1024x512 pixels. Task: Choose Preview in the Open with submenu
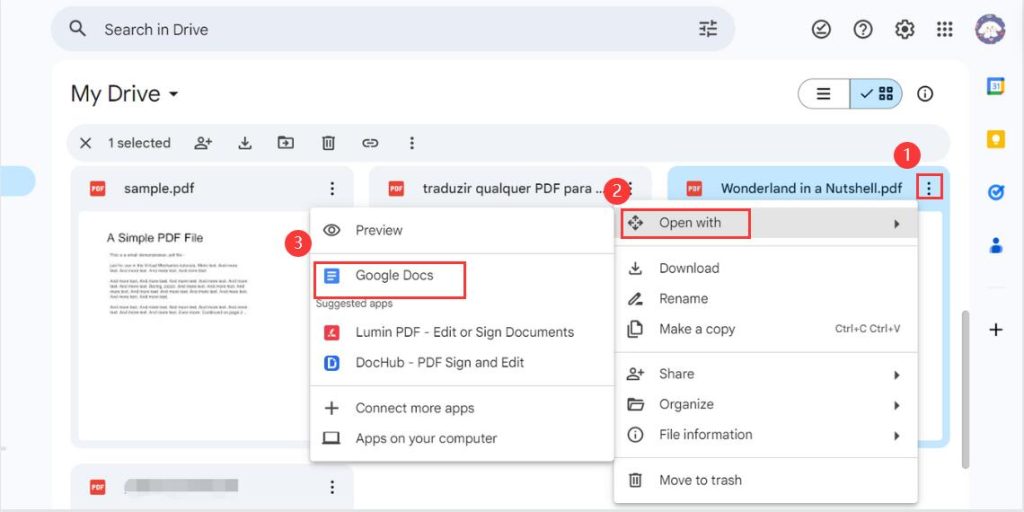point(462,231)
